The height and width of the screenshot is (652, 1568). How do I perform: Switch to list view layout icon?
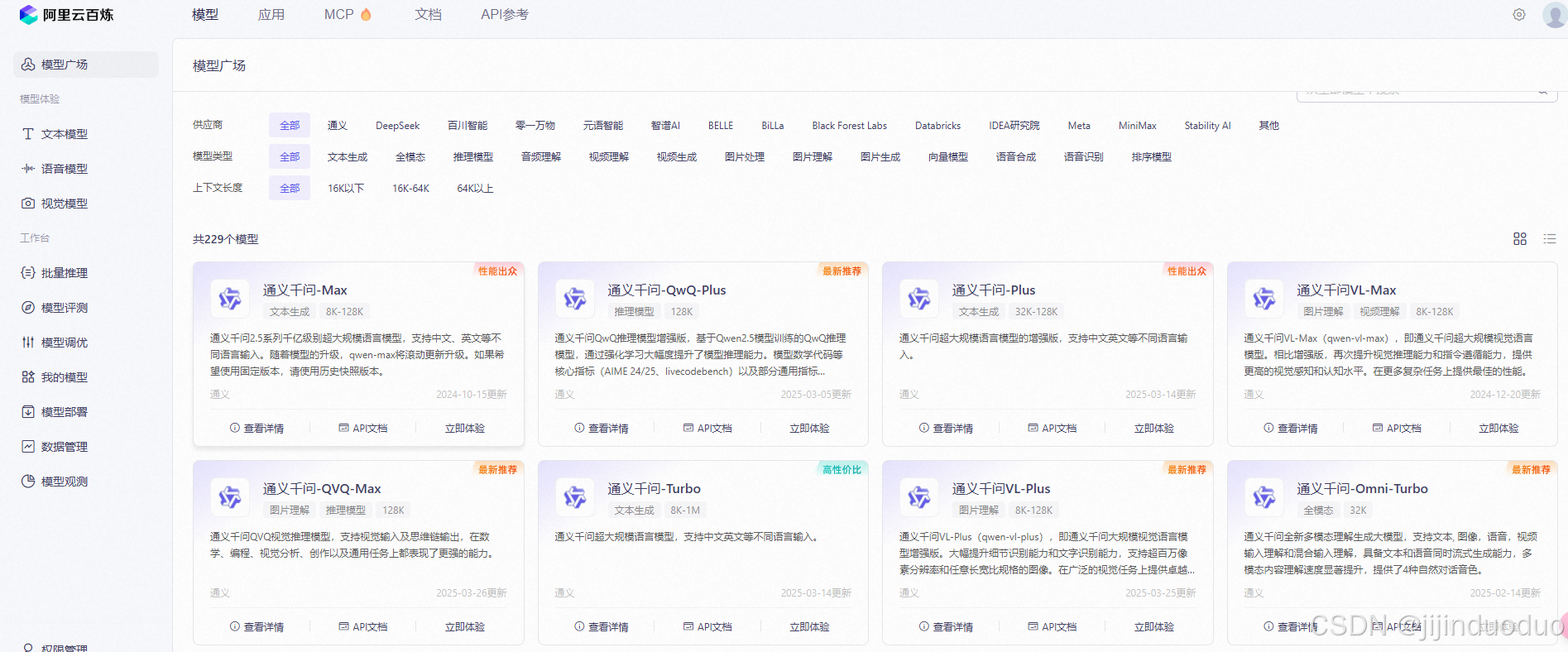pos(1550,239)
